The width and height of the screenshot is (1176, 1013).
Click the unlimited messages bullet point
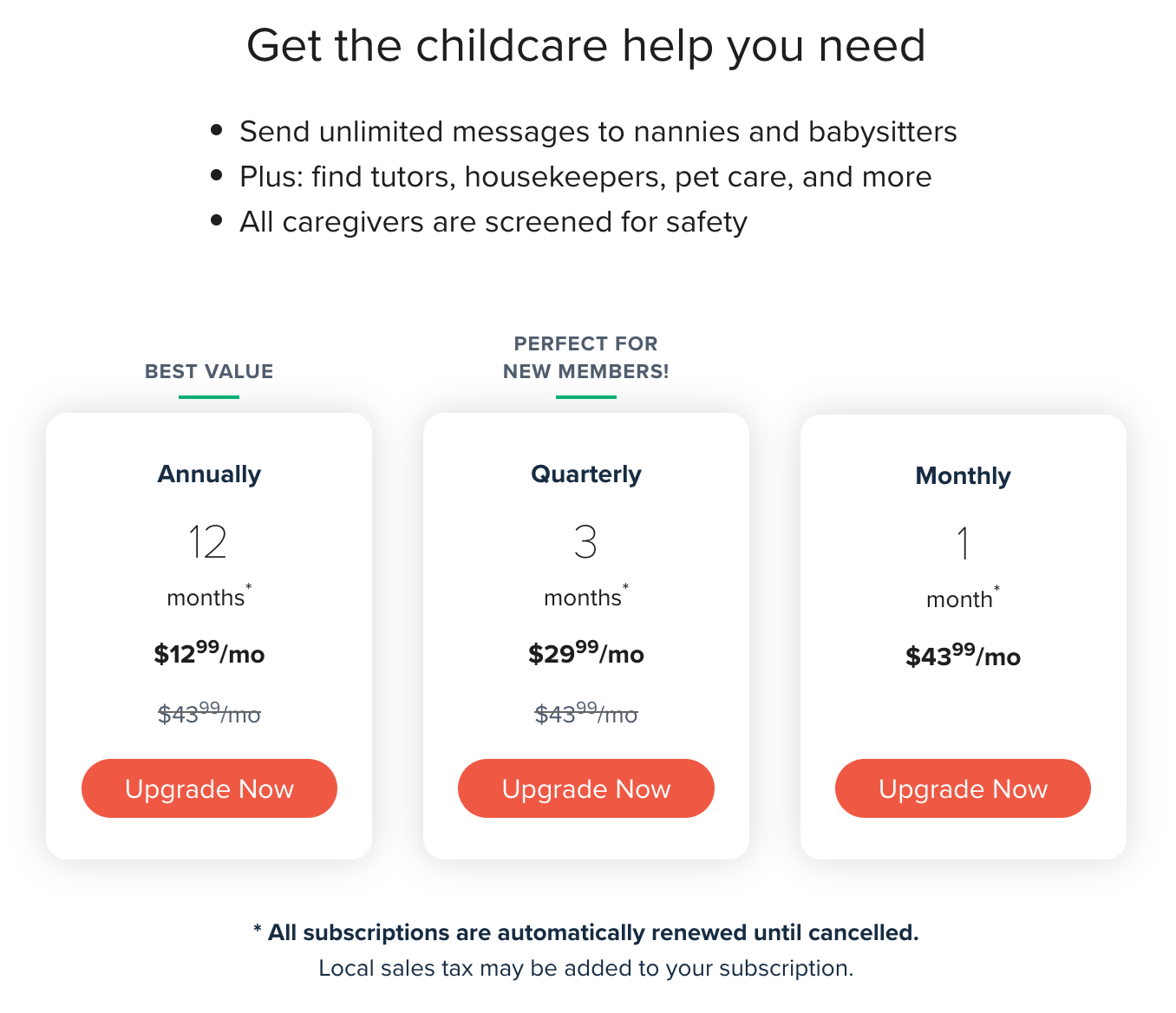(x=598, y=131)
